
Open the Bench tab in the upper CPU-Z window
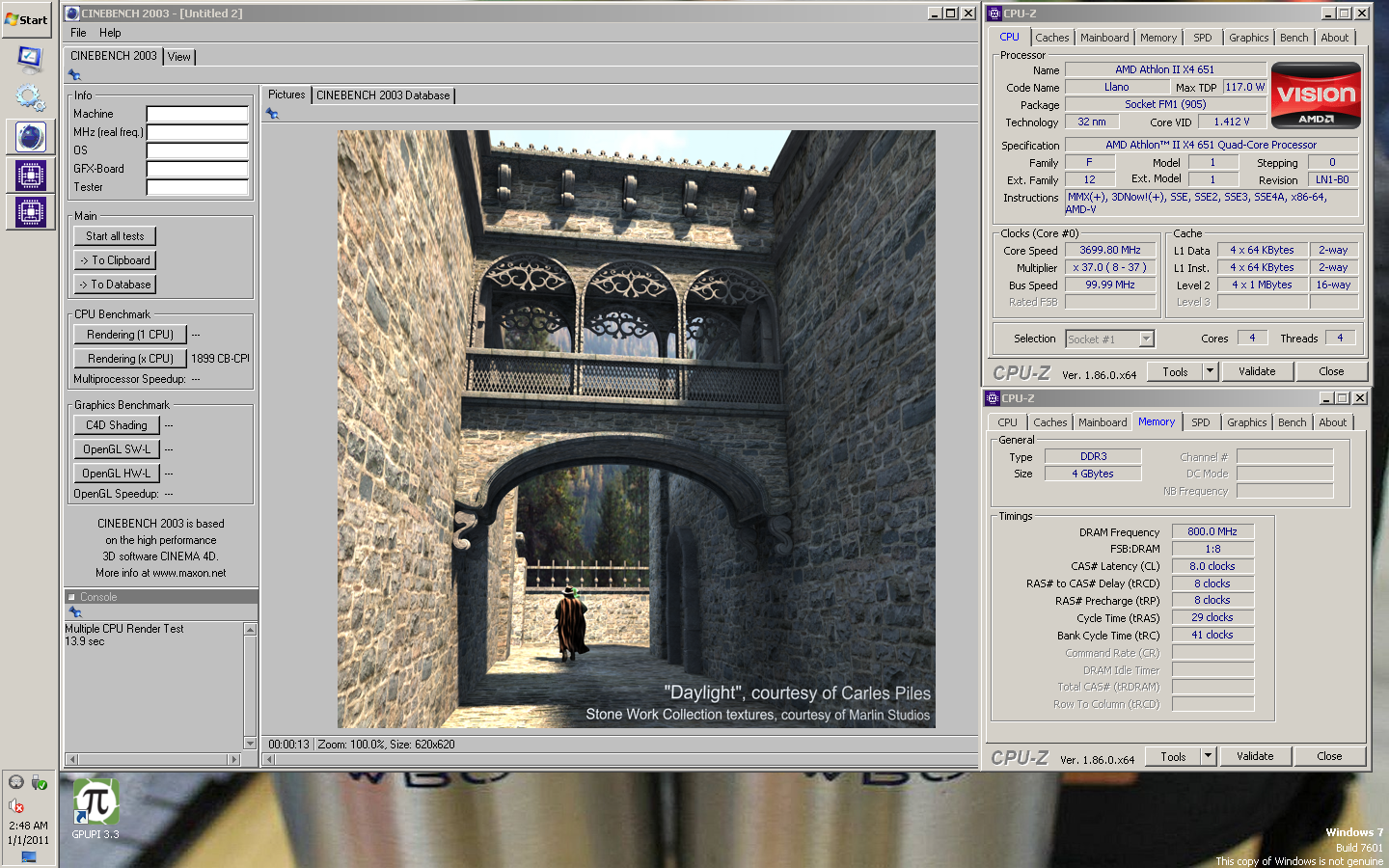click(x=1294, y=38)
